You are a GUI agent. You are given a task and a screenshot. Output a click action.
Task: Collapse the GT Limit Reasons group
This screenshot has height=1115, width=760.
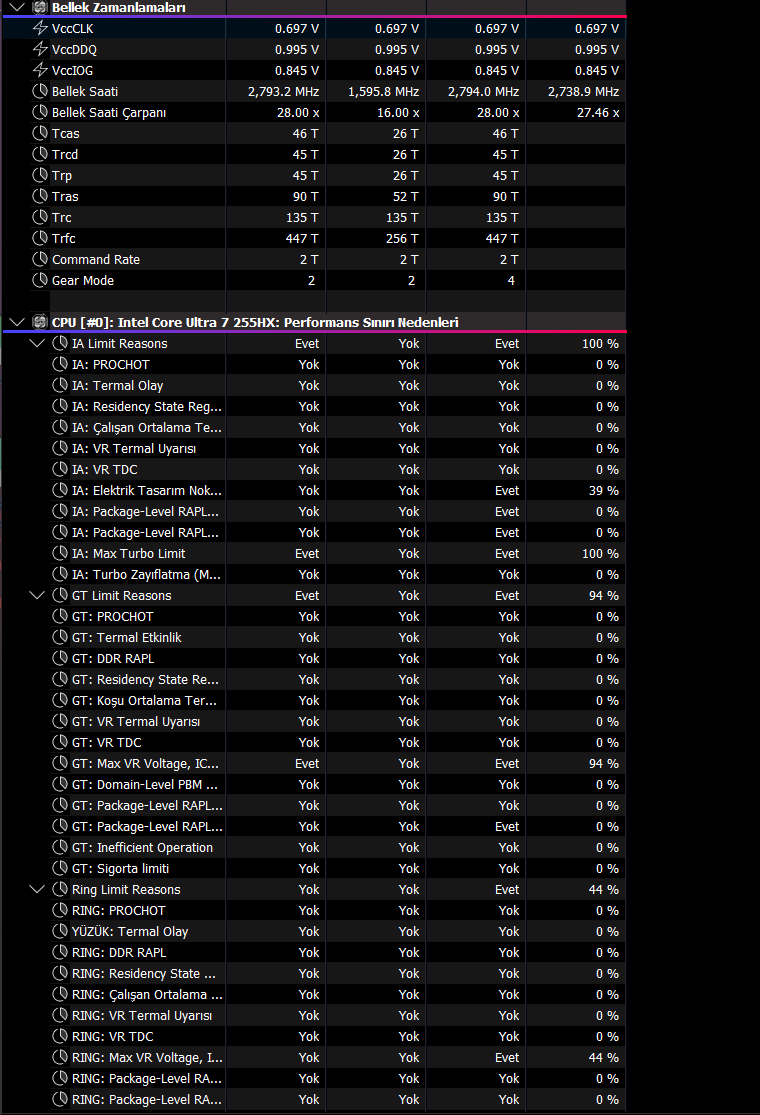(37, 595)
